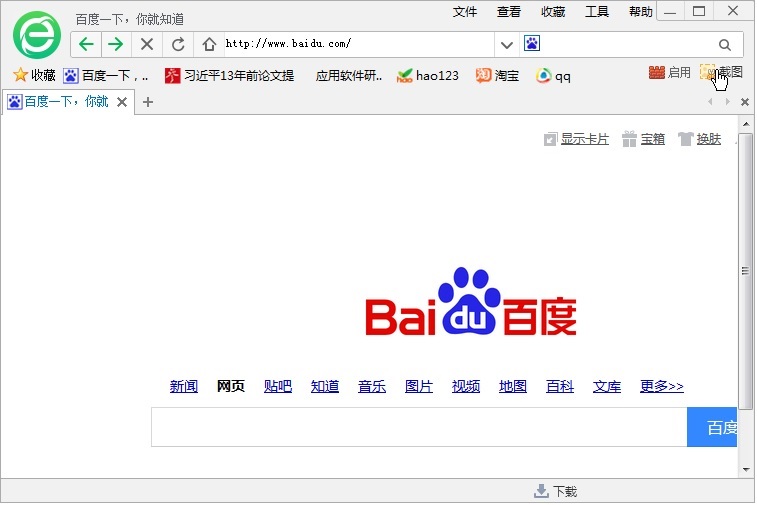Focus the URL address field
The image size is (757, 505).
pyautogui.click(x=358, y=44)
